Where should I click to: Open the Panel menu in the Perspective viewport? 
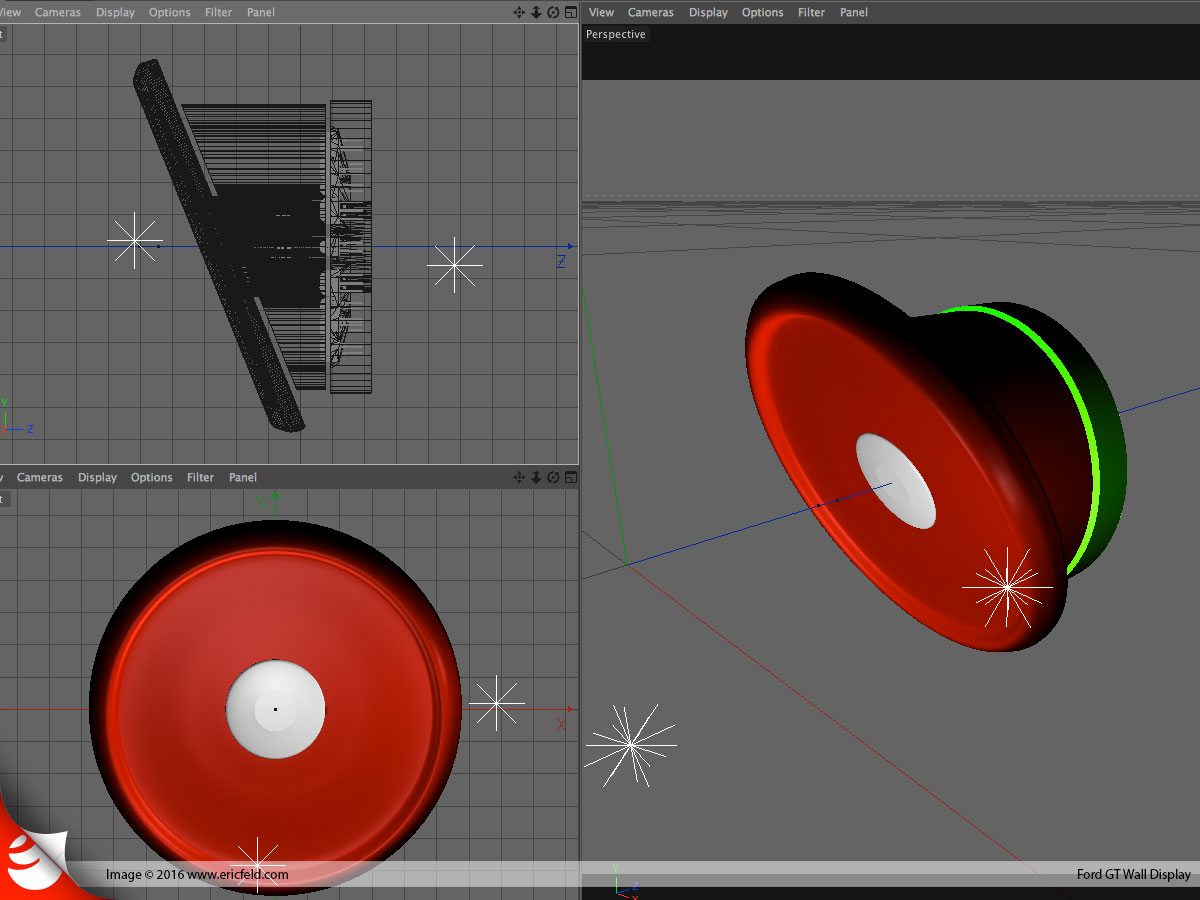(854, 12)
